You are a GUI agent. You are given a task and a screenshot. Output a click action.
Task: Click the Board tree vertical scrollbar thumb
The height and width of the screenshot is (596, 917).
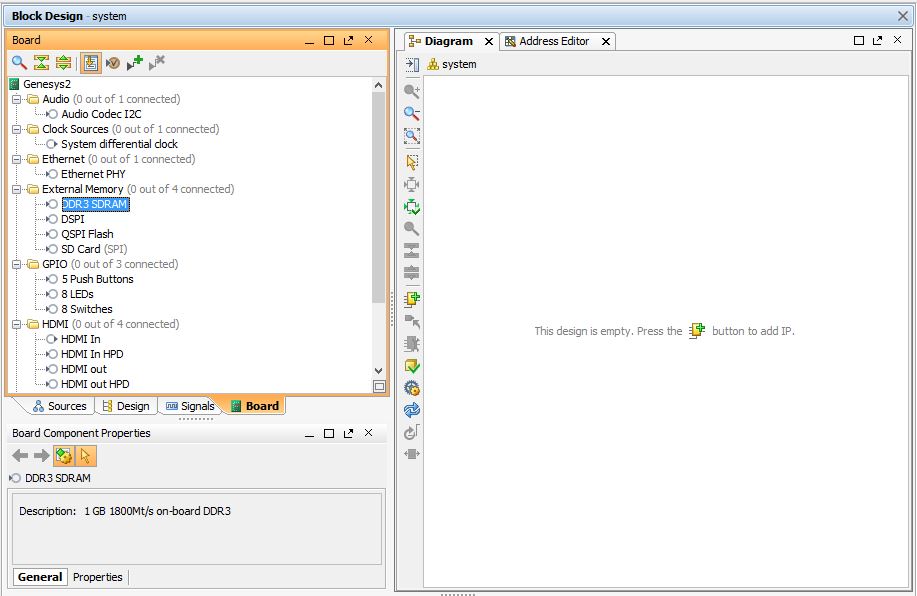tap(378, 198)
